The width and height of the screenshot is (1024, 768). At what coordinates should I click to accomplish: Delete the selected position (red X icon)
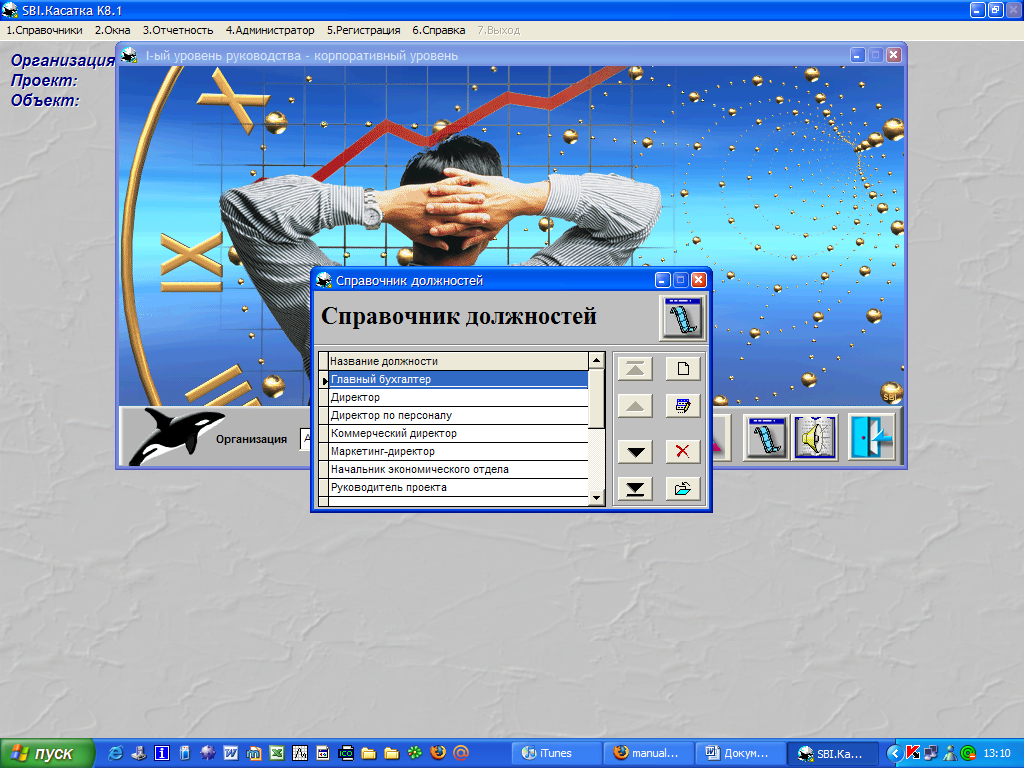(682, 451)
